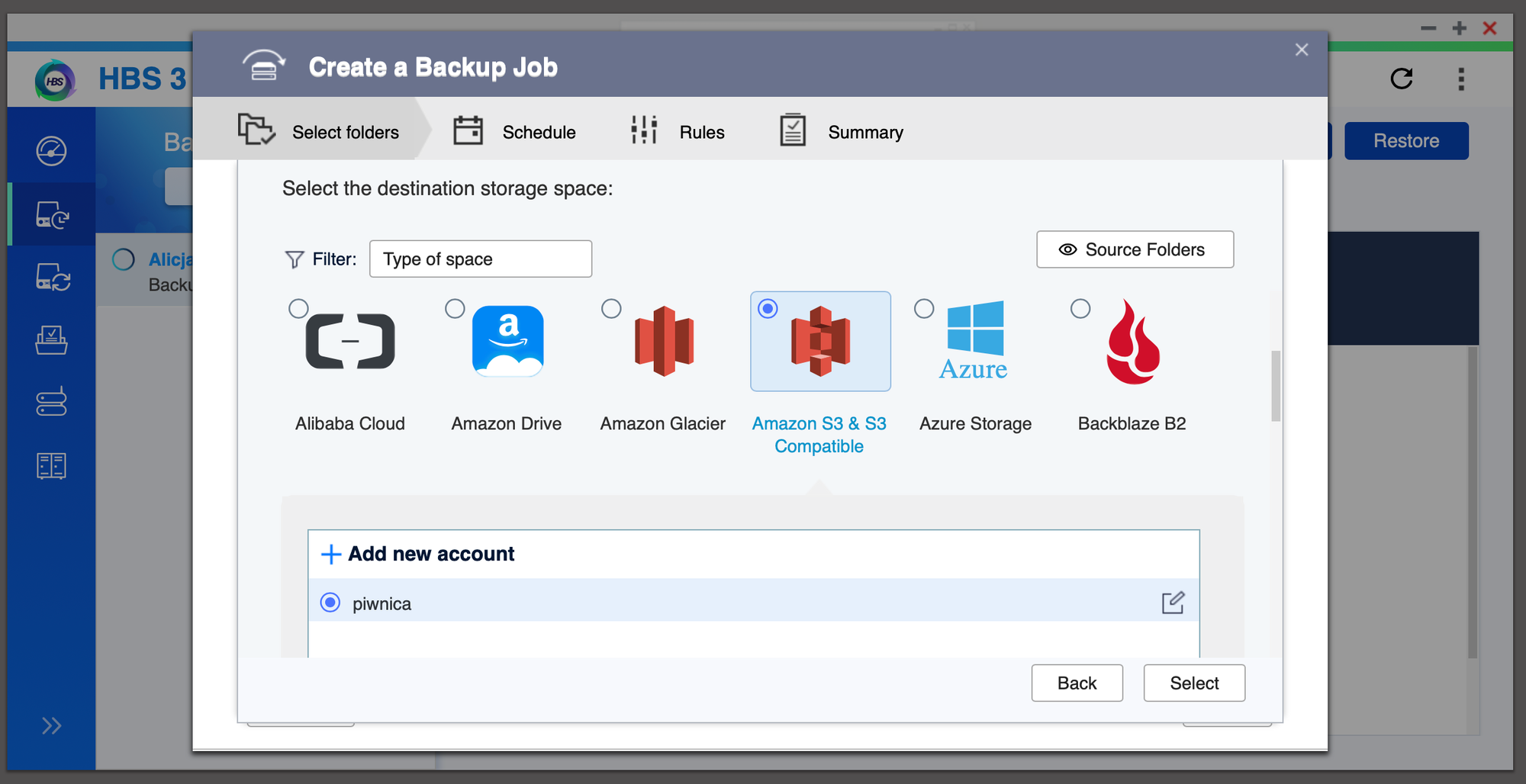This screenshot has width=1526, height=784.
Task: Open the Storage Spaces sidebar section
Action: pyautogui.click(x=51, y=465)
